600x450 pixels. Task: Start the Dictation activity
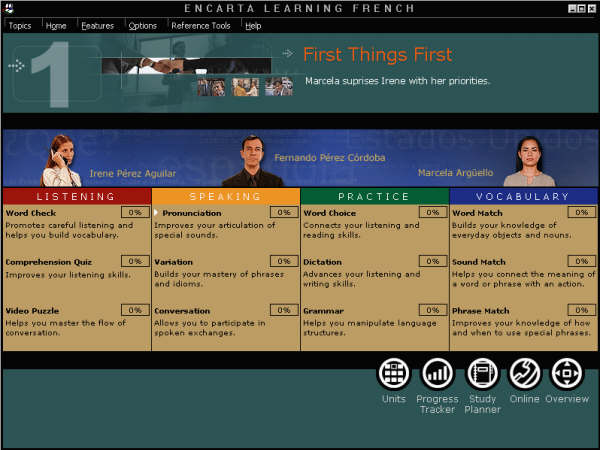point(322,262)
